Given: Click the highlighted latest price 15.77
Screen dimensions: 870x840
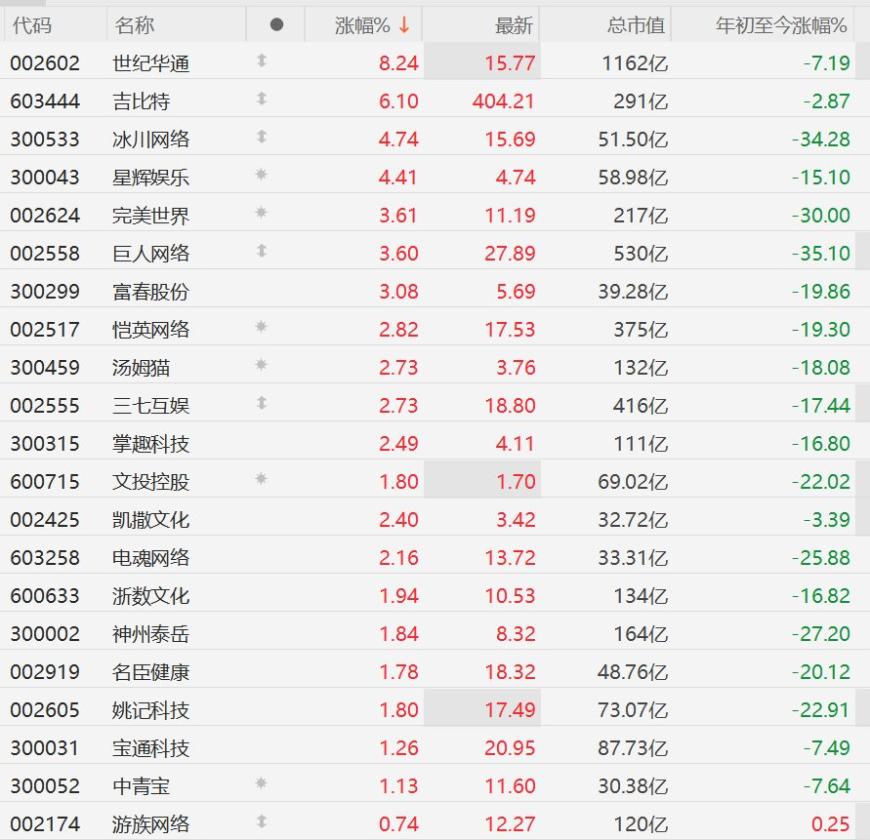Looking at the screenshot, I should click(x=510, y=63).
